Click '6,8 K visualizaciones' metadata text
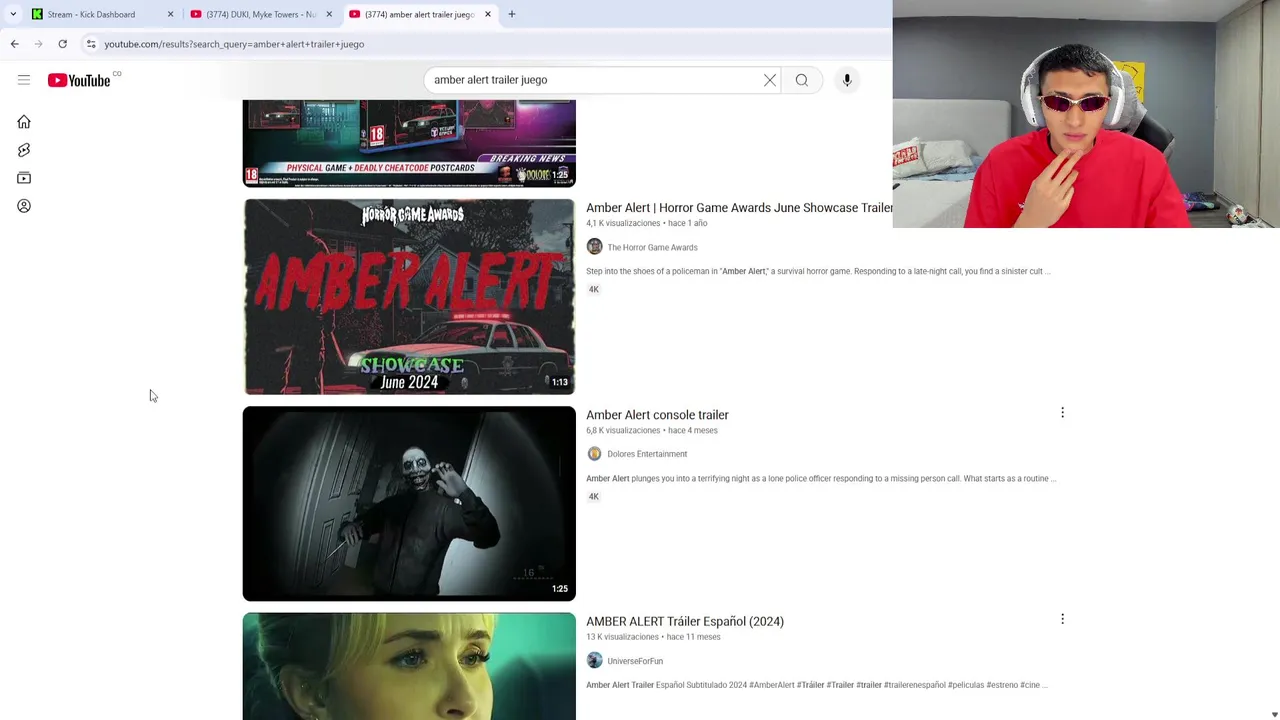Viewport: 1280px width, 720px height. coord(623,430)
